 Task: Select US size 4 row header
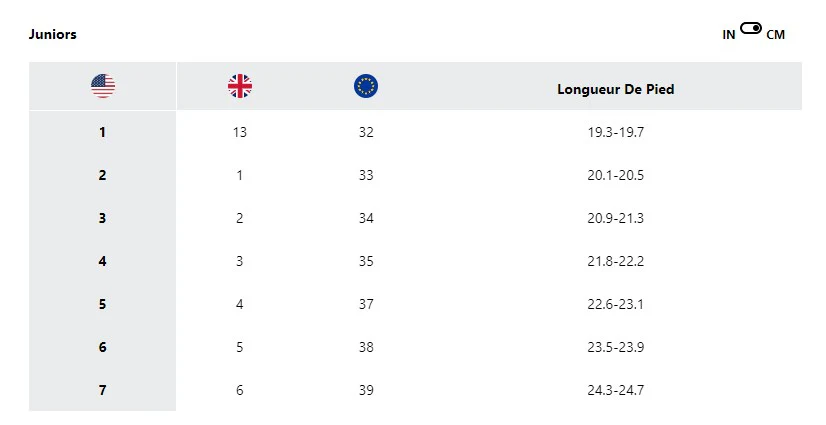coord(103,261)
